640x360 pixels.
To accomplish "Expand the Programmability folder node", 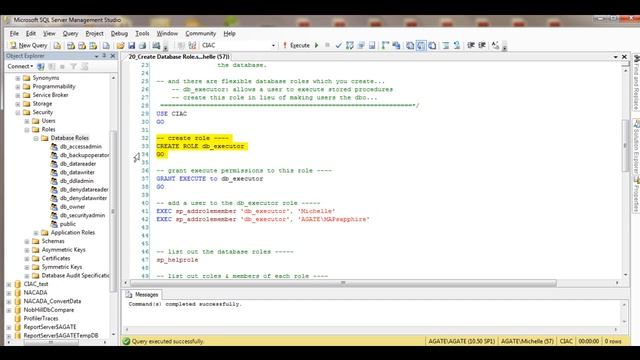I will click(x=18, y=87).
